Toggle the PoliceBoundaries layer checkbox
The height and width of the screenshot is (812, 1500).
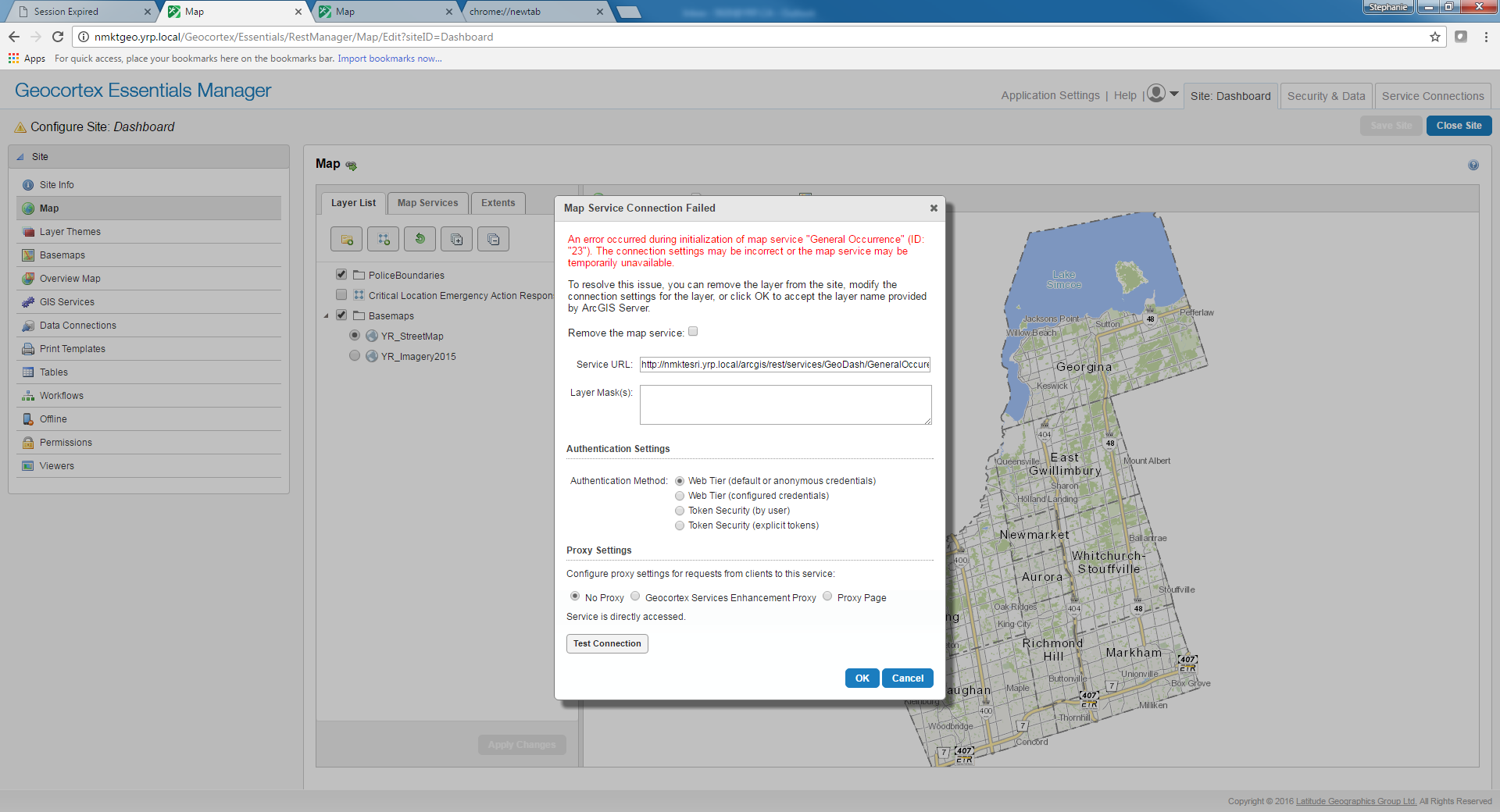pos(341,274)
